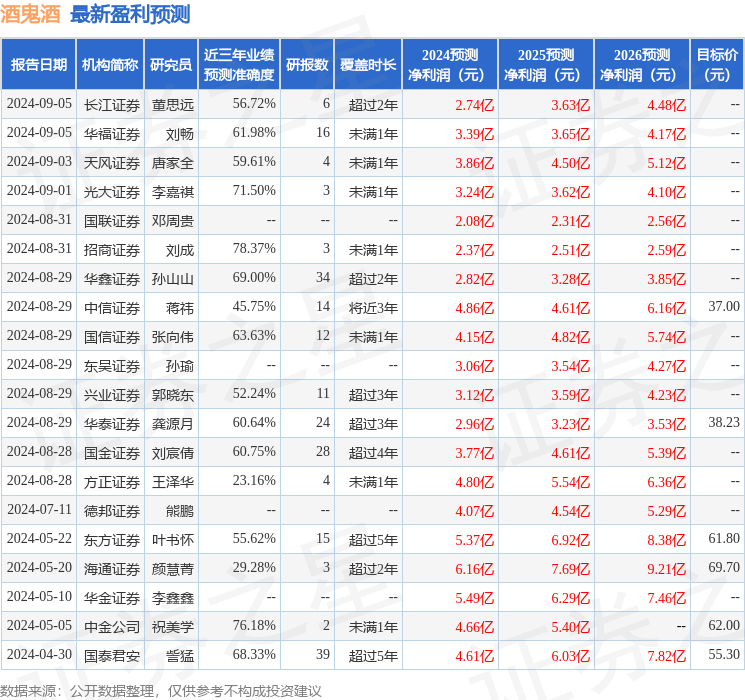Select the 华泰证券 institution cell
Image resolution: width=745 pixels, height=700 pixels.
[112, 424]
